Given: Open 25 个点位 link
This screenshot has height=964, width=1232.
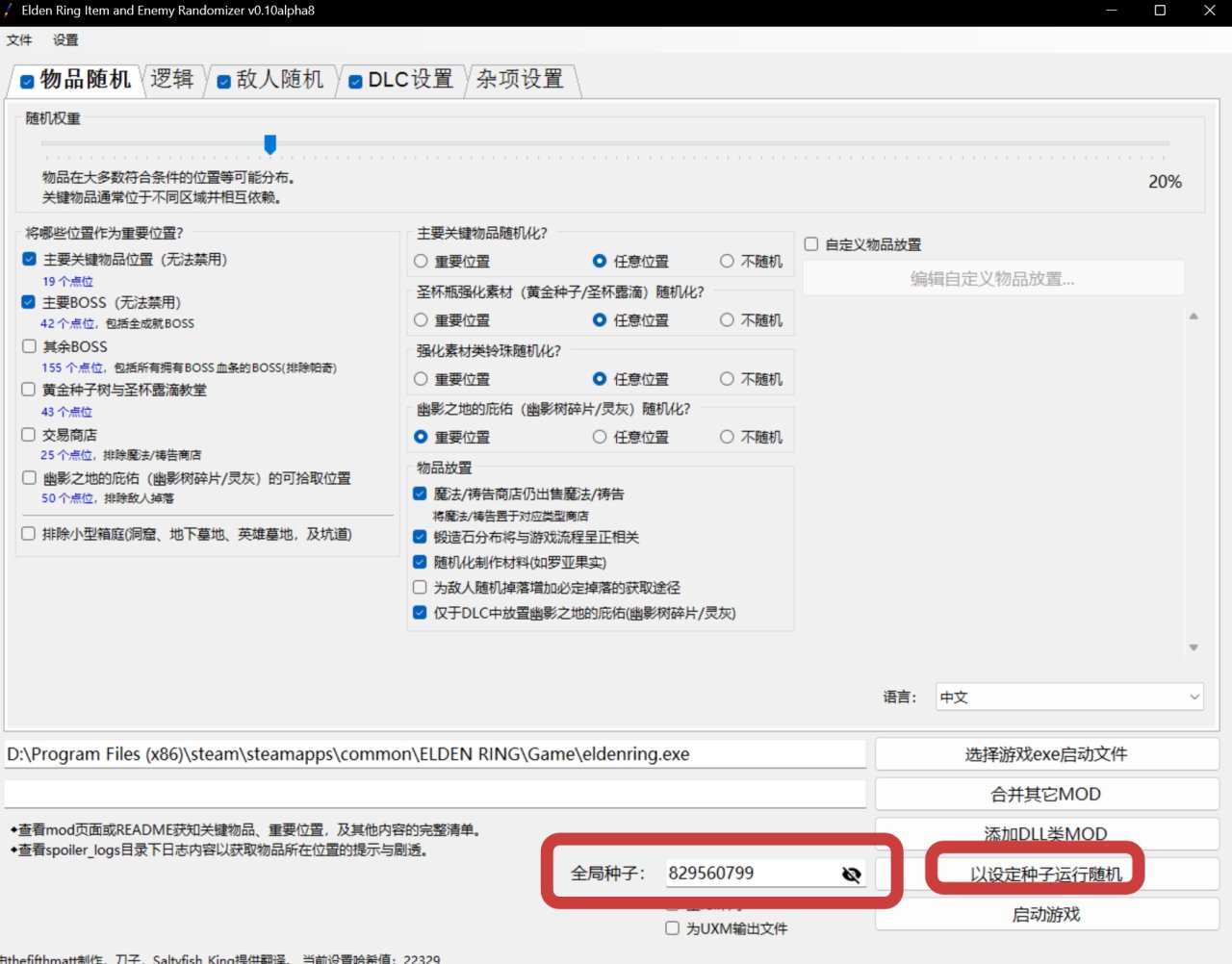Looking at the screenshot, I should point(66,455).
